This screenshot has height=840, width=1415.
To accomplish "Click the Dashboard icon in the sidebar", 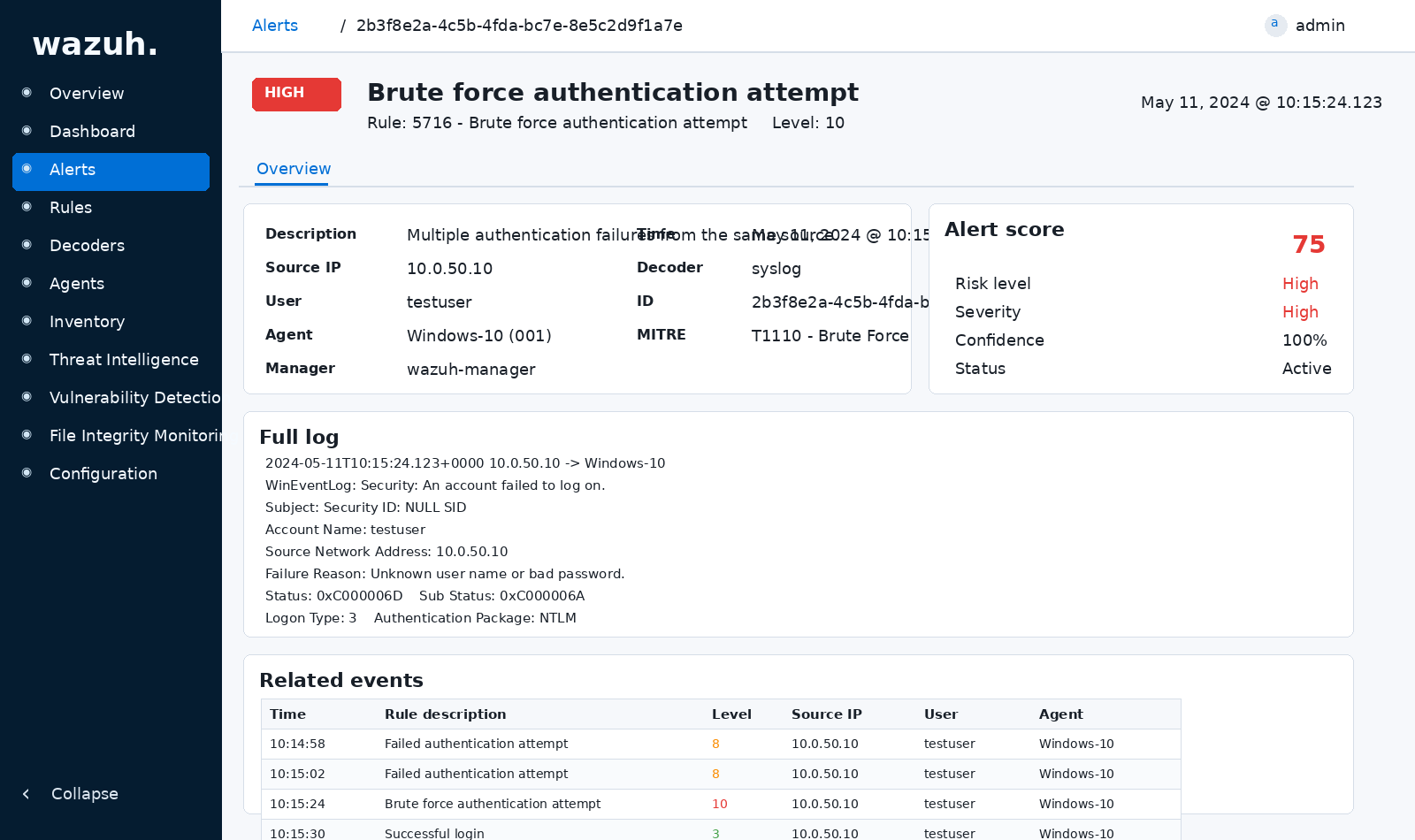I will [x=27, y=131].
